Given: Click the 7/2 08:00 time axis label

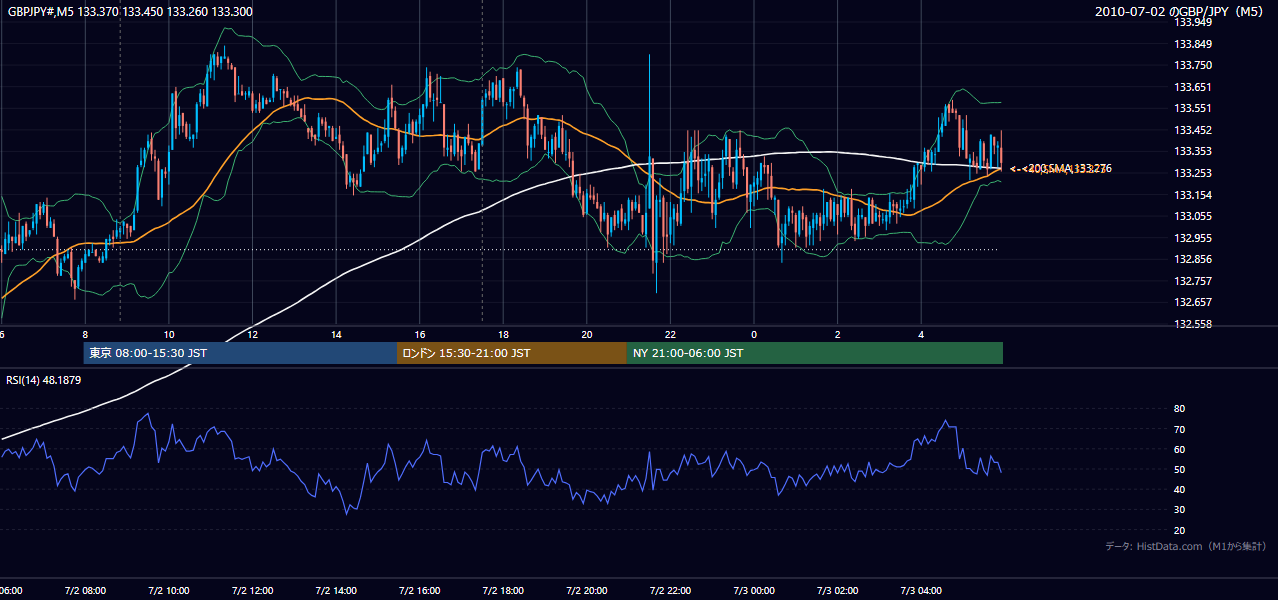Looking at the screenshot, I should coord(84,590).
